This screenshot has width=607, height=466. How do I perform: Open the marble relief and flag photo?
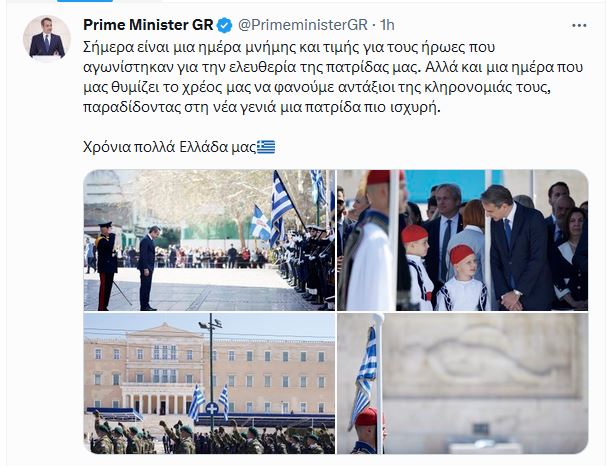(x=463, y=384)
